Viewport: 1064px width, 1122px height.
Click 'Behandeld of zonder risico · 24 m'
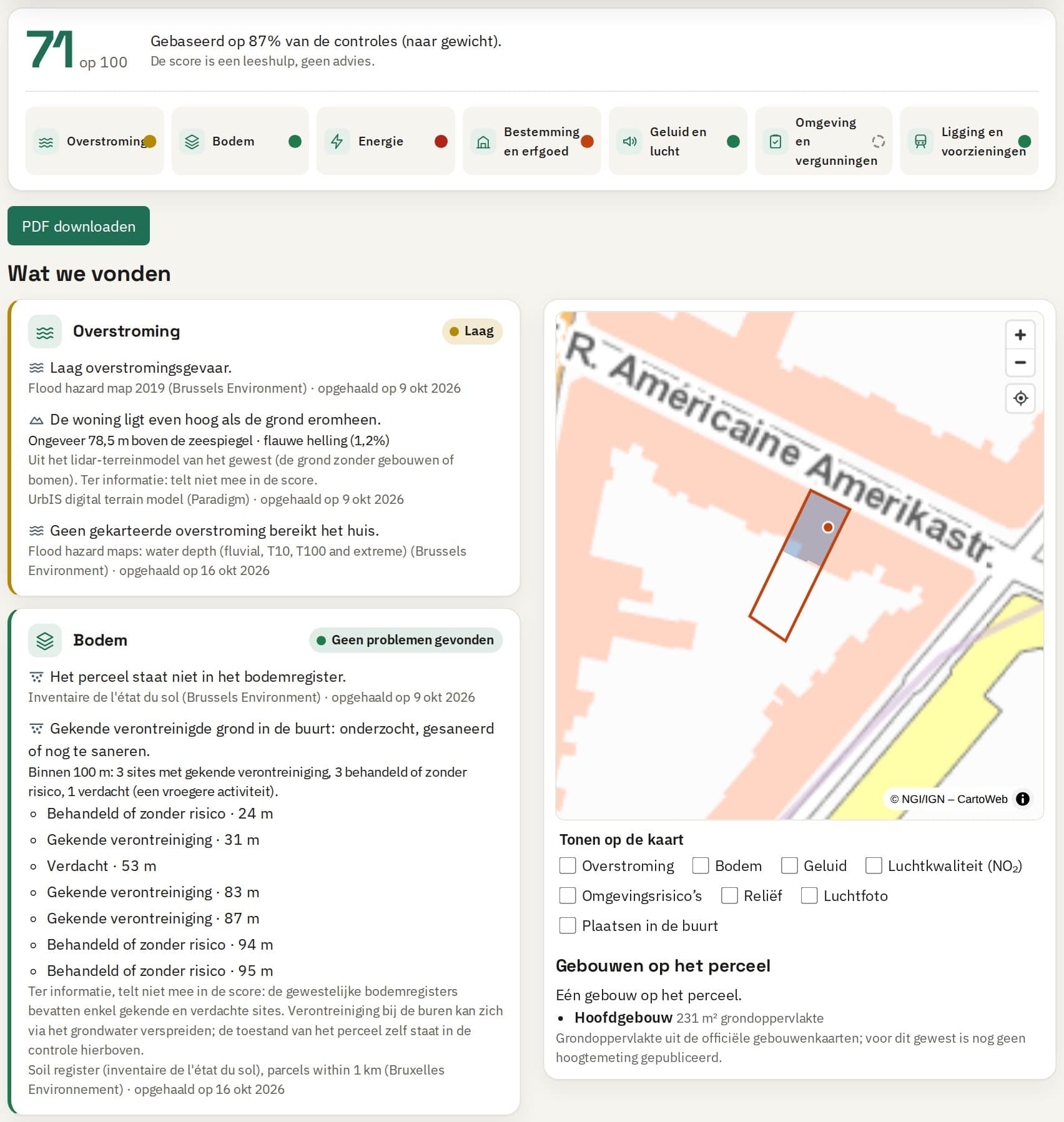tap(160, 814)
